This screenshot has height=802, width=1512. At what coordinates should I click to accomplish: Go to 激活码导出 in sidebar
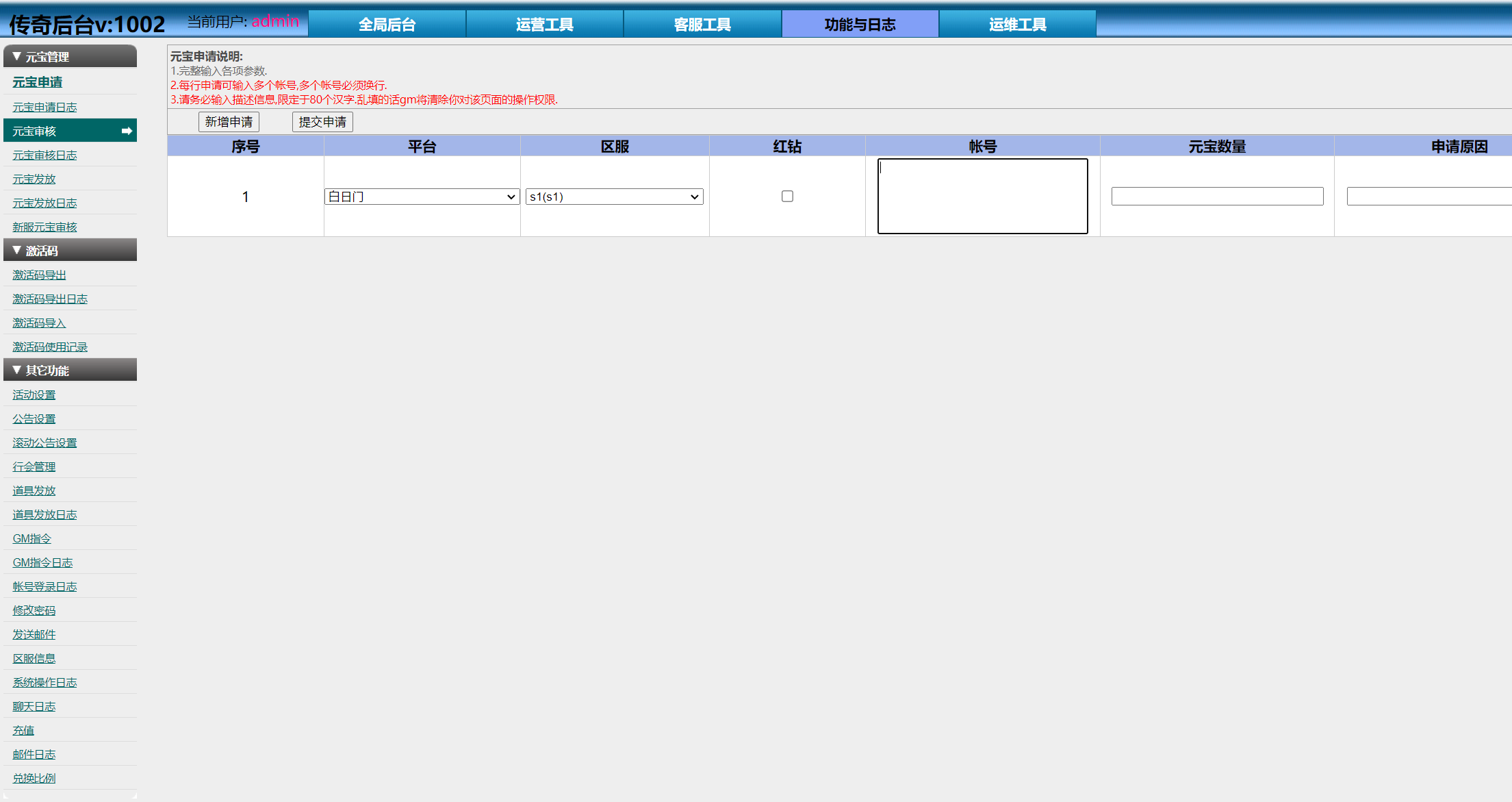(39, 275)
